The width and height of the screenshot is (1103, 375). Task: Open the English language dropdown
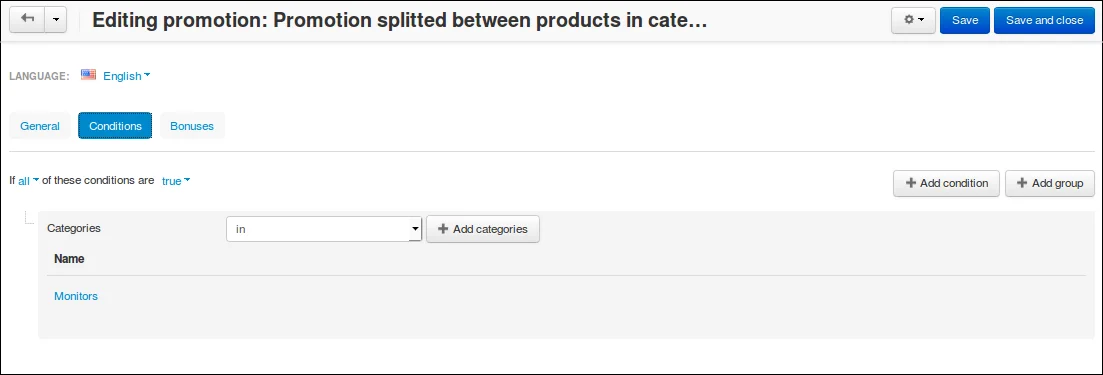127,76
